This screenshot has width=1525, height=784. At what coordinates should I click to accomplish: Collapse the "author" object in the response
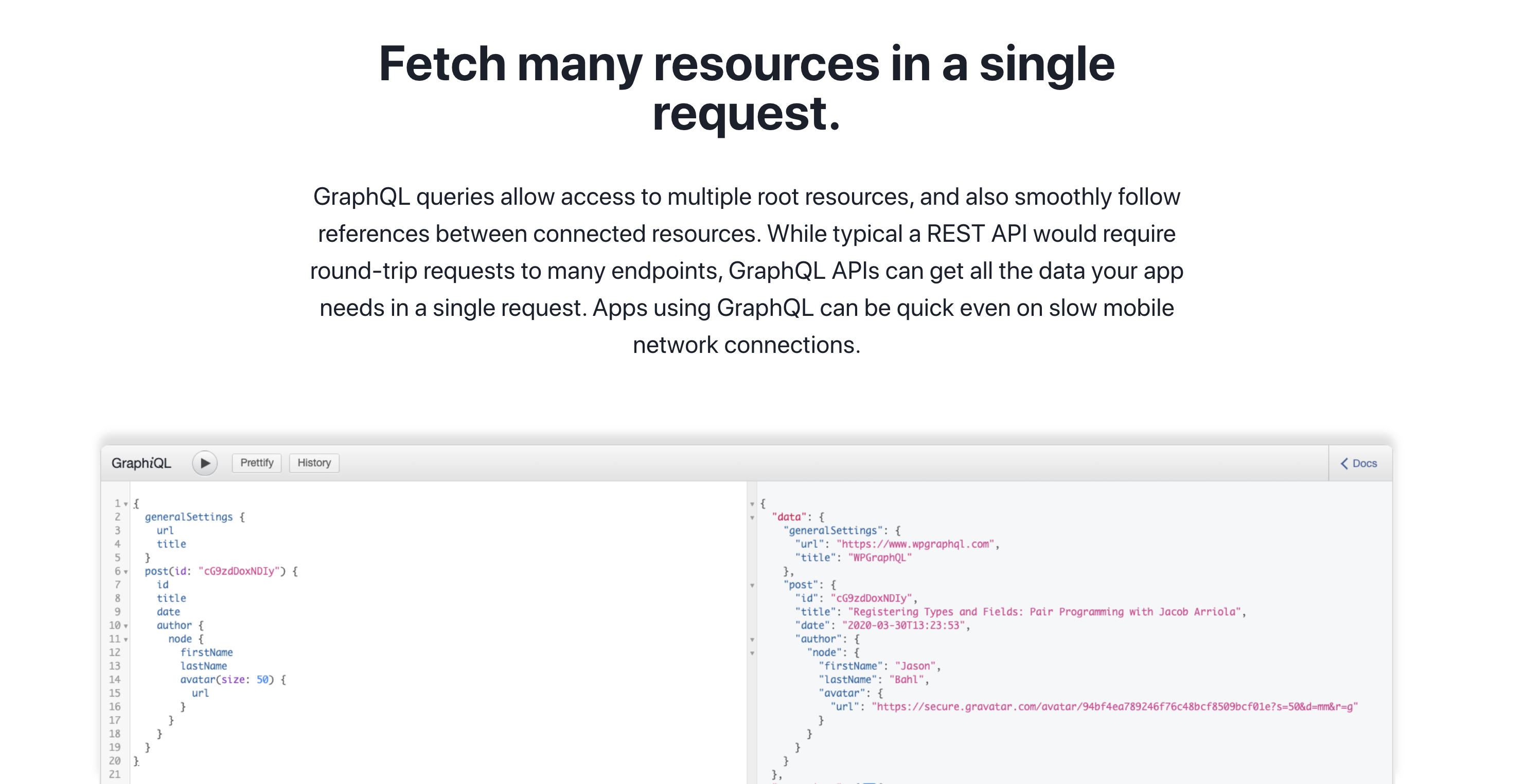(751, 639)
